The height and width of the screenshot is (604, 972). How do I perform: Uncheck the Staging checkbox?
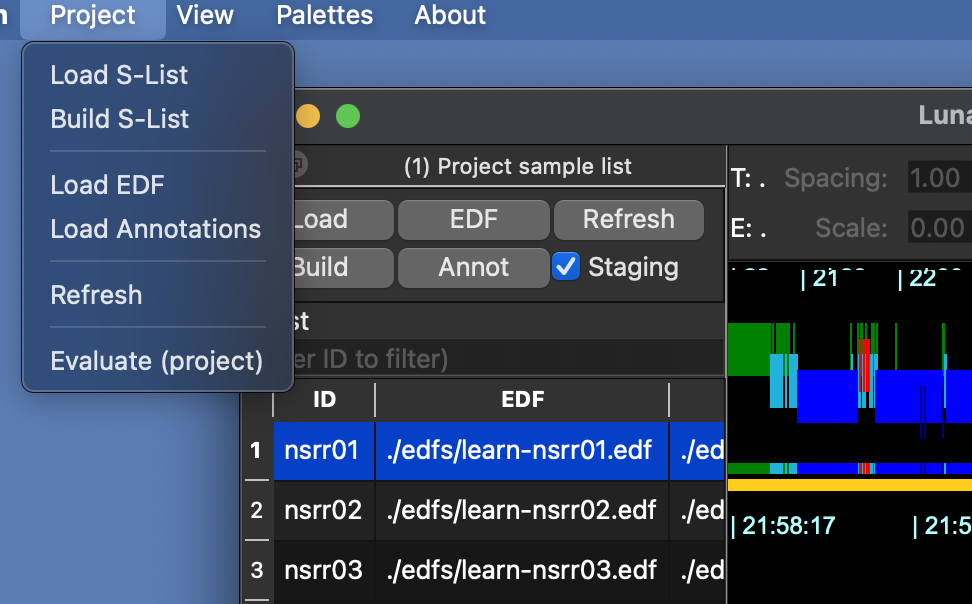coord(566,267)
